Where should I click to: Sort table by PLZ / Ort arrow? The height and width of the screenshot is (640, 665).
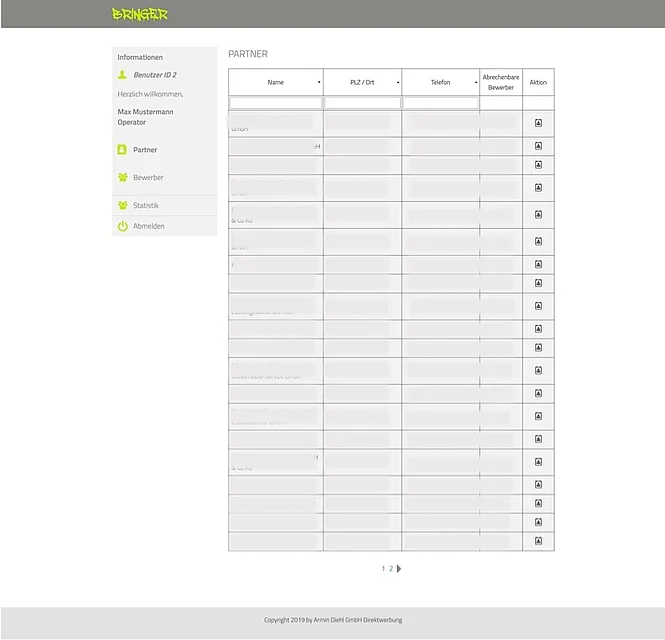pyautogui.click(x=398, y=83)
